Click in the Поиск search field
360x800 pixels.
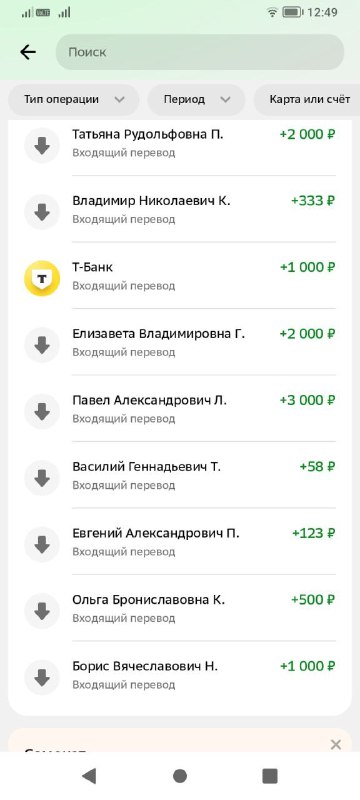200,52
